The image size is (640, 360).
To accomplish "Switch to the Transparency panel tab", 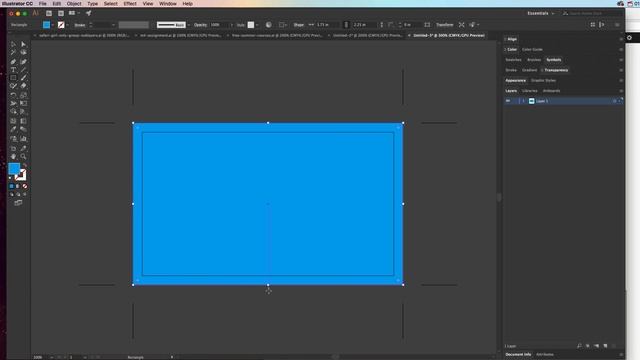I will [x=556, y=70].
